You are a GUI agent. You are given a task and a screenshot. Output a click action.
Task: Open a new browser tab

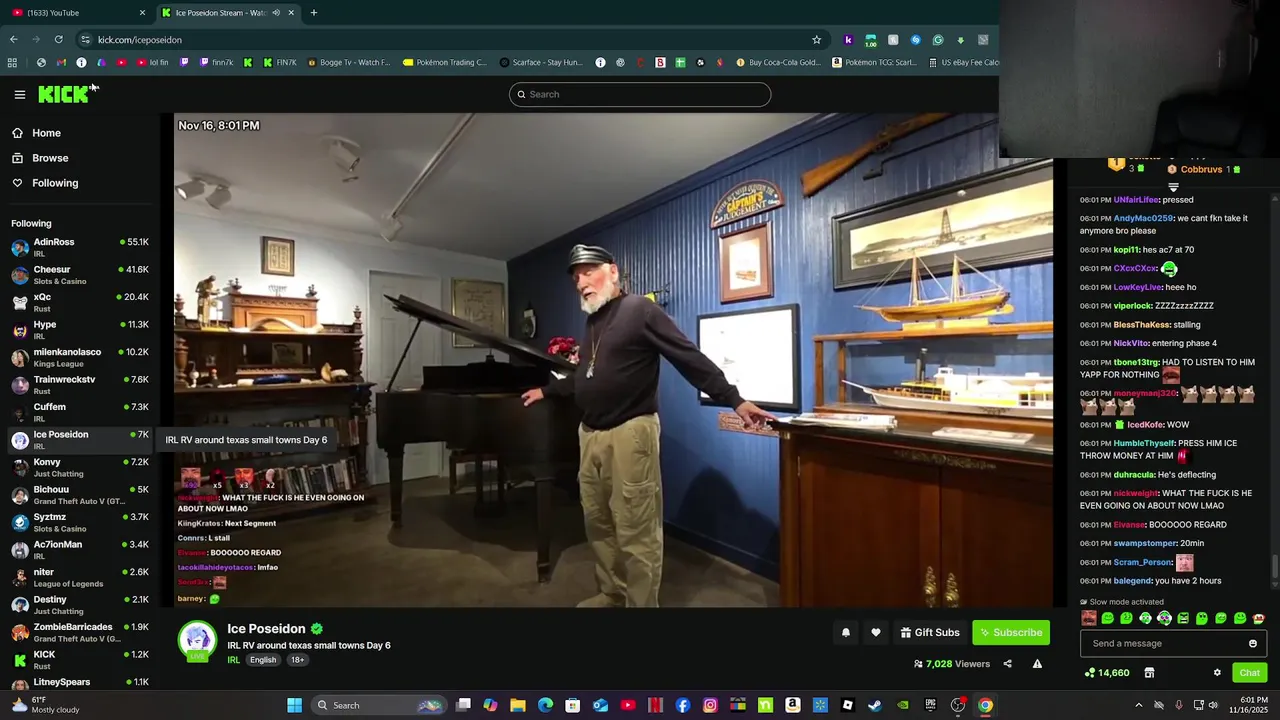(x=313, y=13)
